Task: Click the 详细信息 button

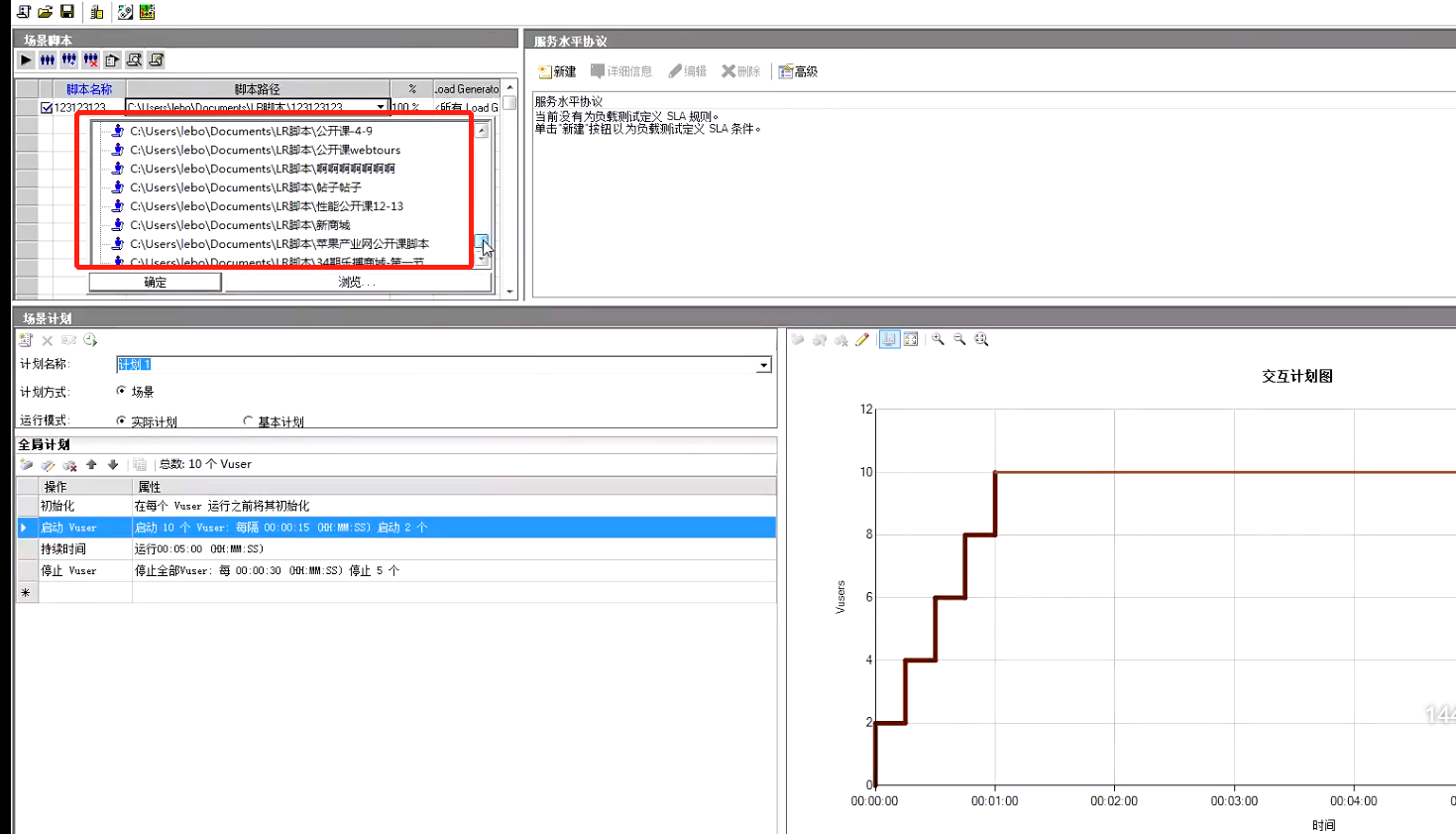Action: (x=621, y=71)
